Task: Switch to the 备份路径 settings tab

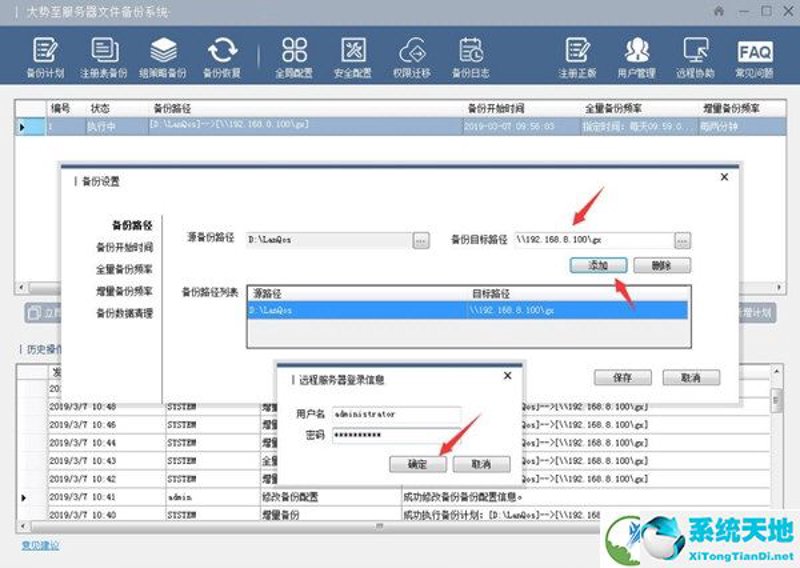Action: point(132,225)
